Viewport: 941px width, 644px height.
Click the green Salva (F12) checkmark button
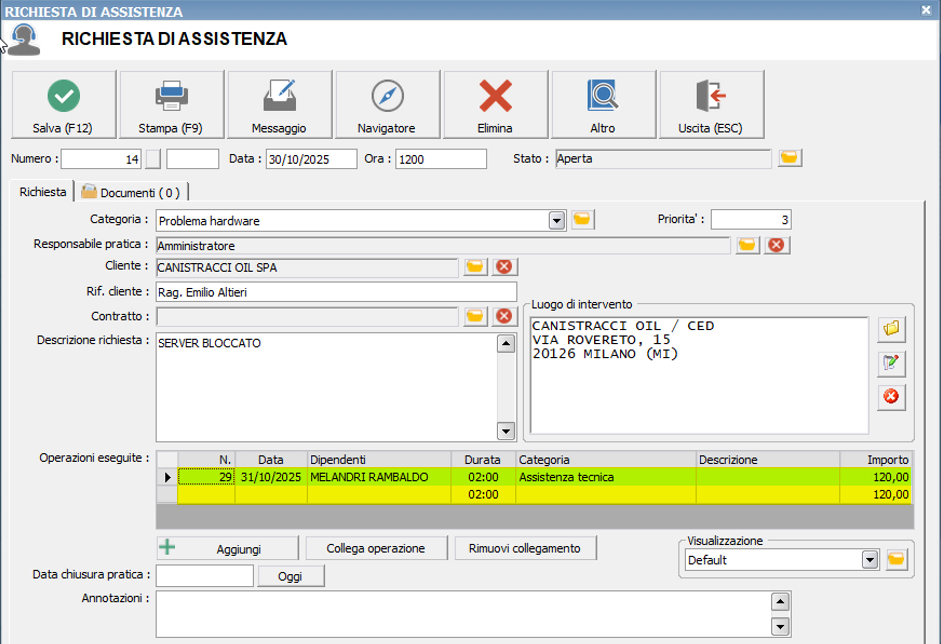coord(63,104)
